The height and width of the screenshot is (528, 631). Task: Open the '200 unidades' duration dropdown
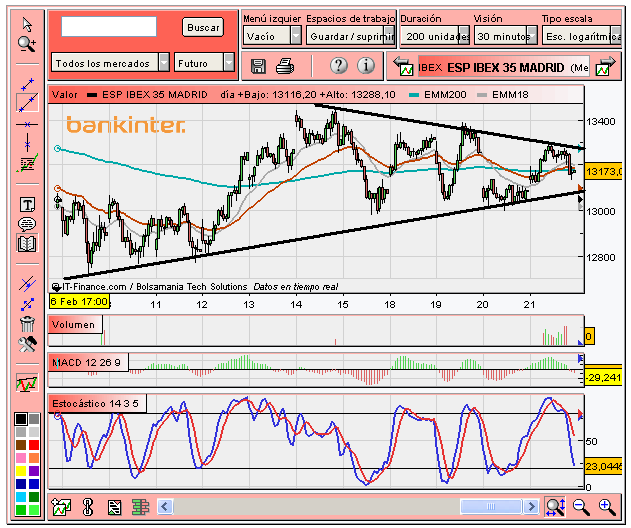435,36
